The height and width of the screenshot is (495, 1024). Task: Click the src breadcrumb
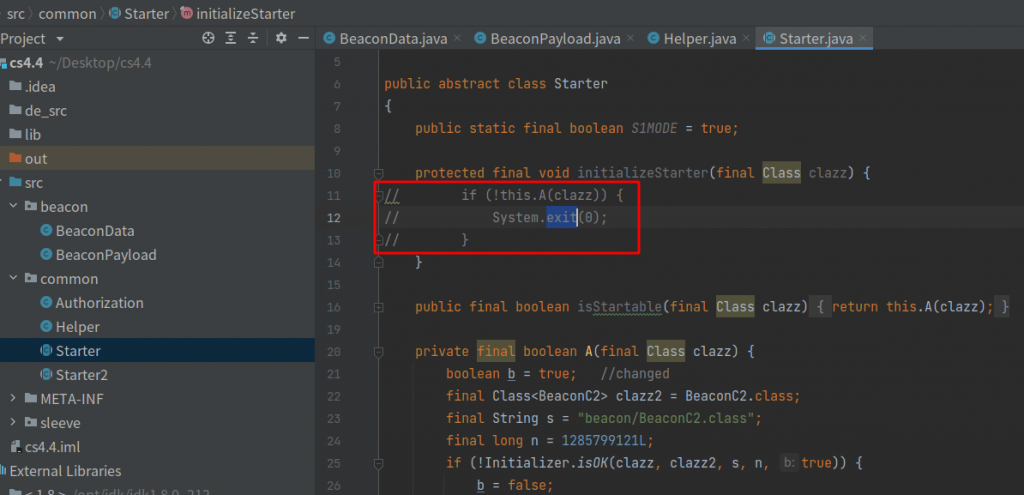click(x=16, y=13)
